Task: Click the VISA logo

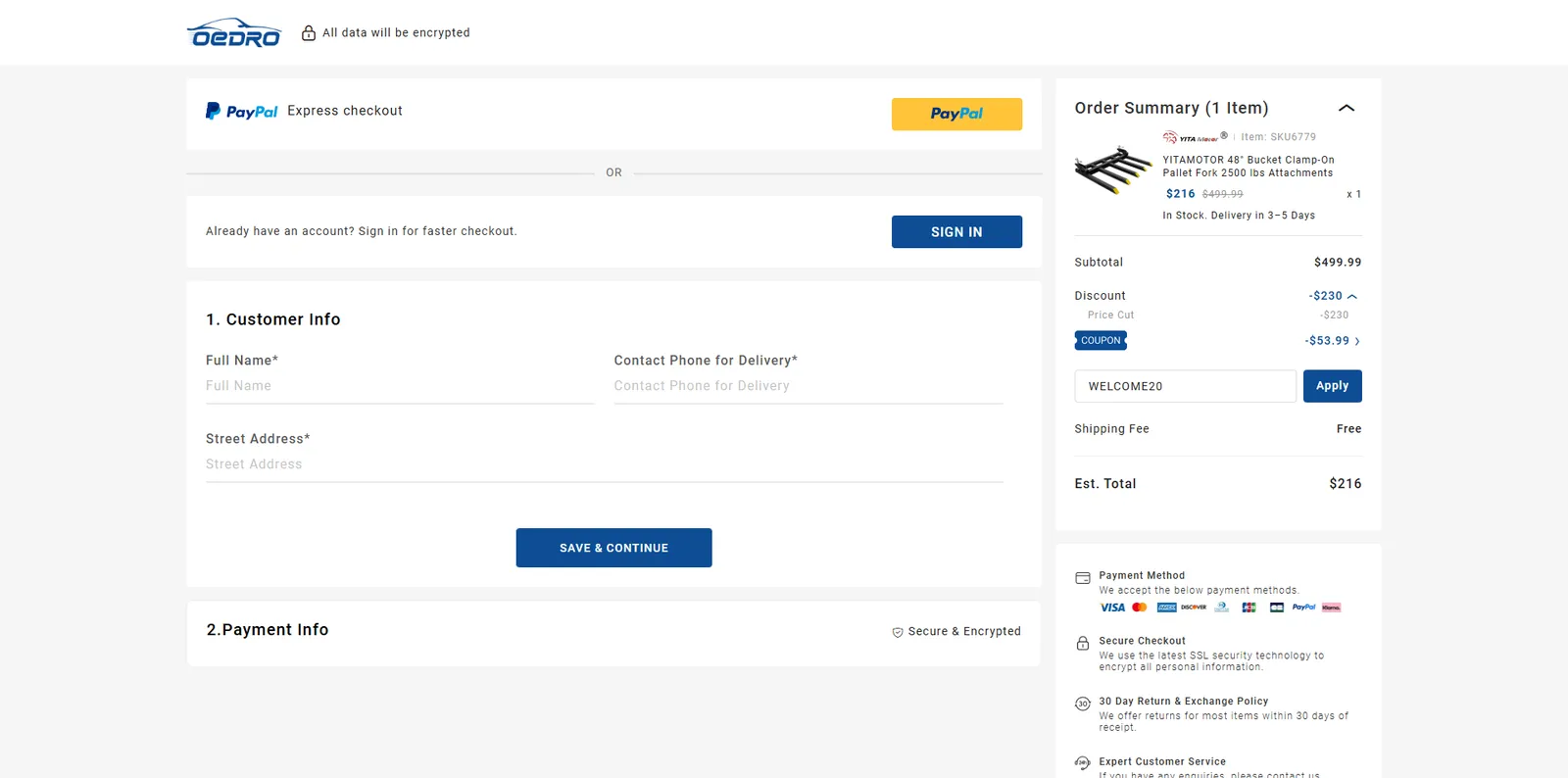Action: [1112, 608]
